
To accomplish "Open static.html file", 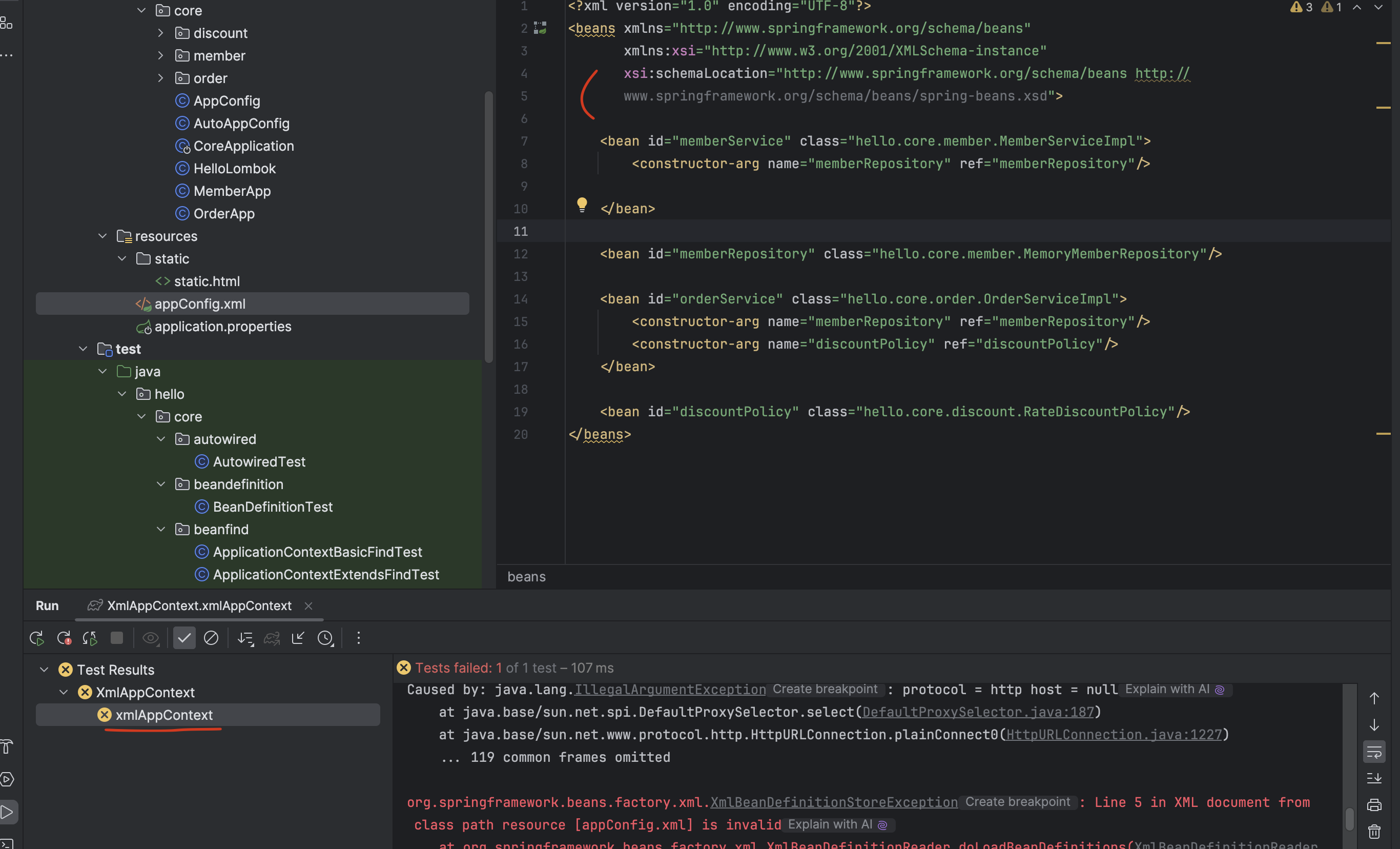I will click(x=207, y=281).
